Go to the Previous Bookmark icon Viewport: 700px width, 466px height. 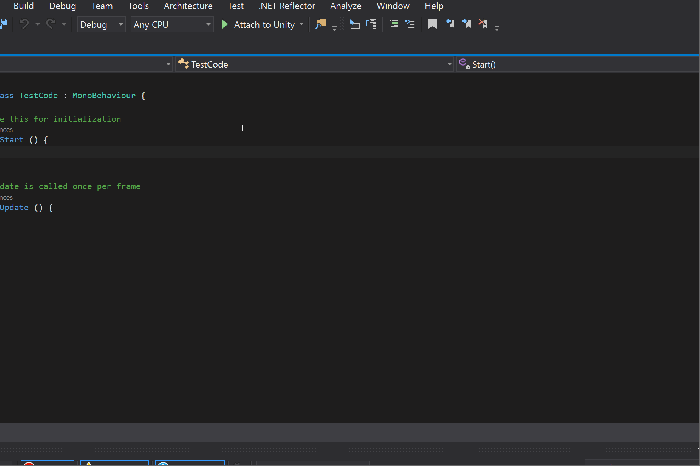(x=450, y=24)
